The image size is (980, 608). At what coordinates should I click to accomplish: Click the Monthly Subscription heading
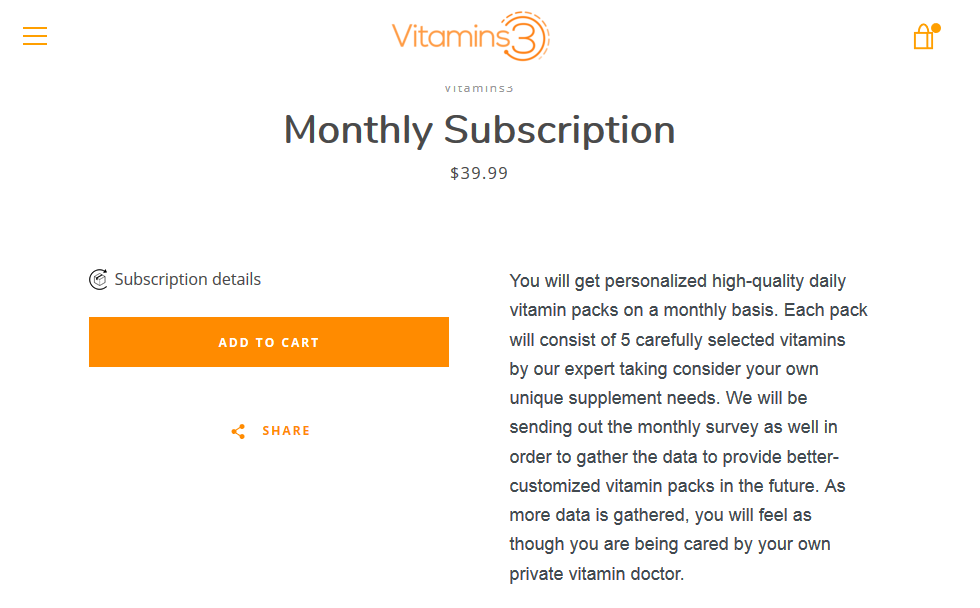[x=479, y=130]
